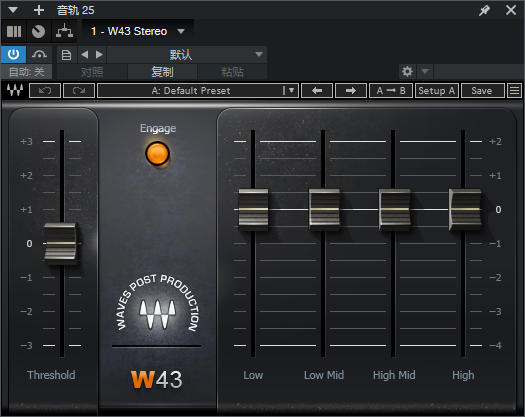Add new plugin with plus icon

click(39, 10)
